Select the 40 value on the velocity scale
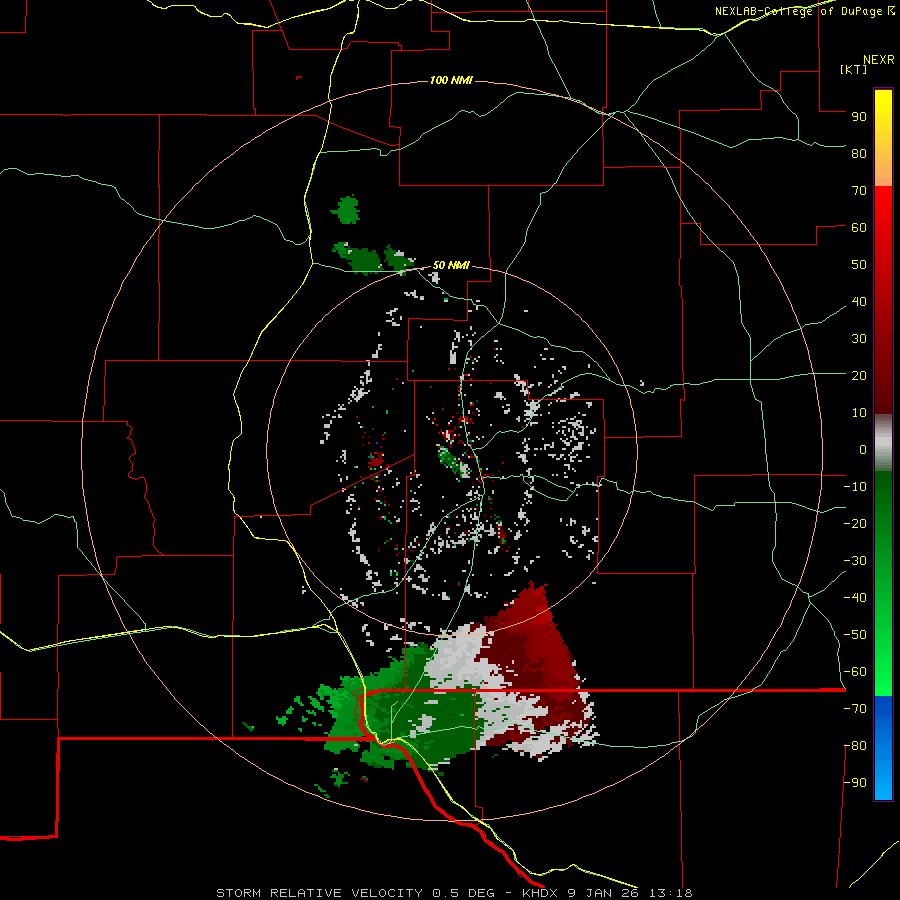900x900 pixels. pyautogui.click(x=859, y=302)
